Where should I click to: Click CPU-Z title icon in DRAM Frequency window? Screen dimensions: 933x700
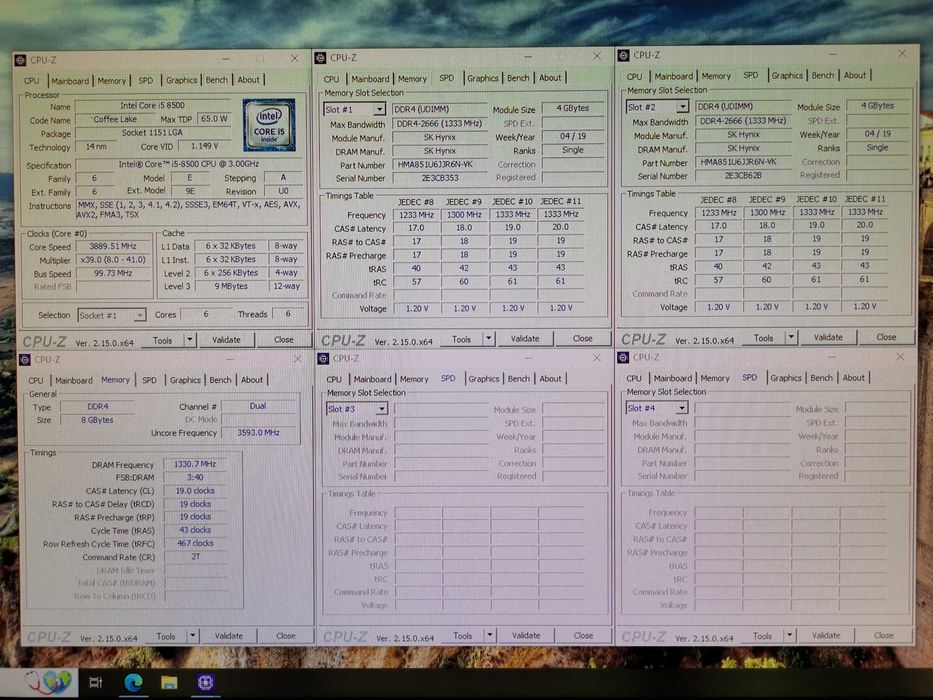pos(25,360)
